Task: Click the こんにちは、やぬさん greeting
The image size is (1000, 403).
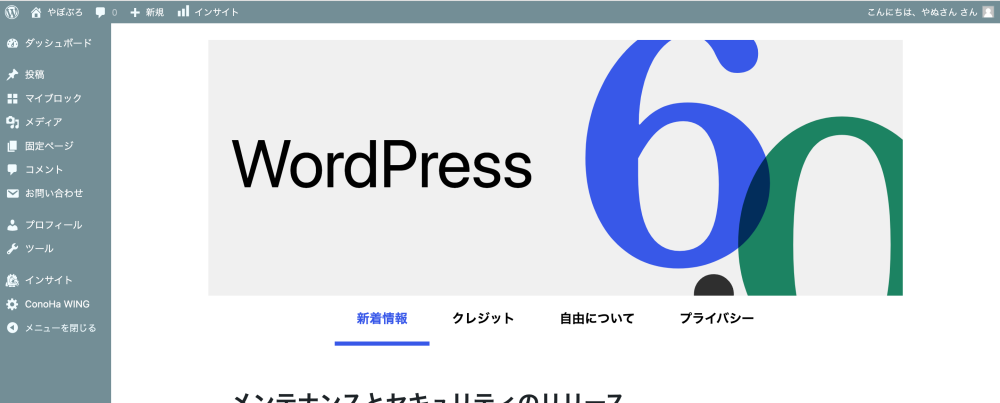Action: 923,12
